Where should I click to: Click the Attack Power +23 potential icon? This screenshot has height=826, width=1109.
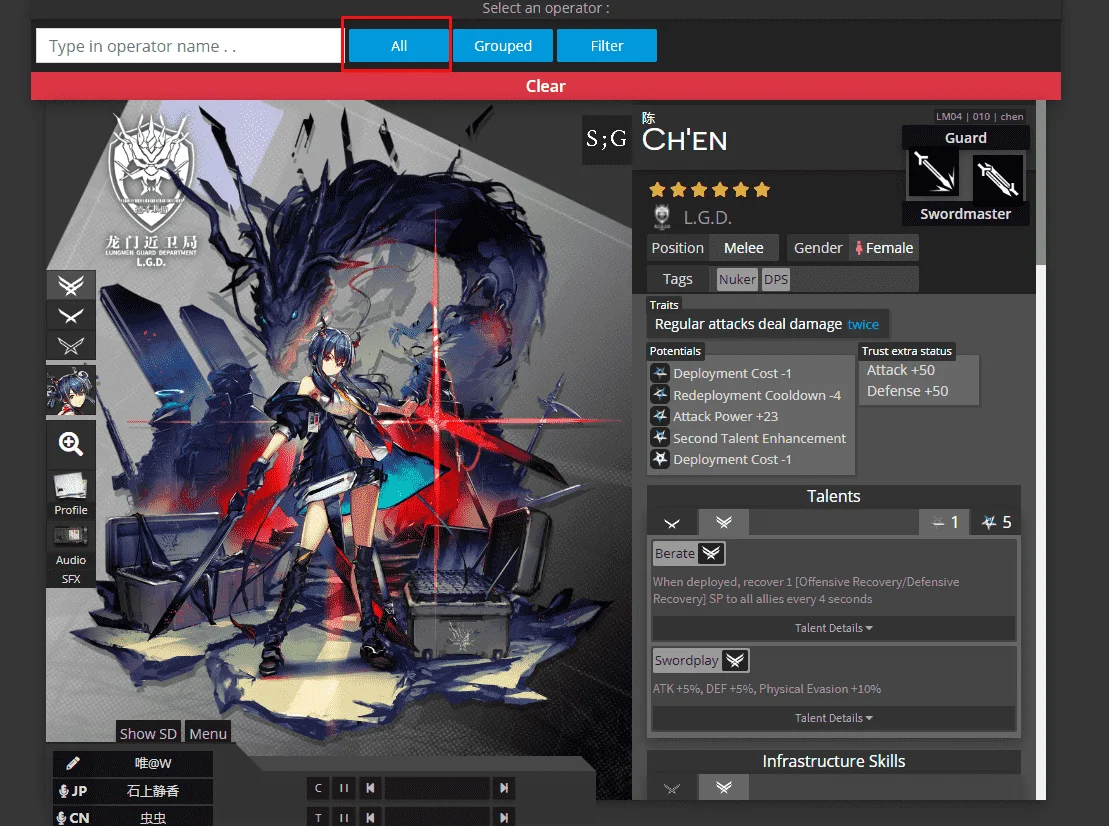[x=660, y=416]
